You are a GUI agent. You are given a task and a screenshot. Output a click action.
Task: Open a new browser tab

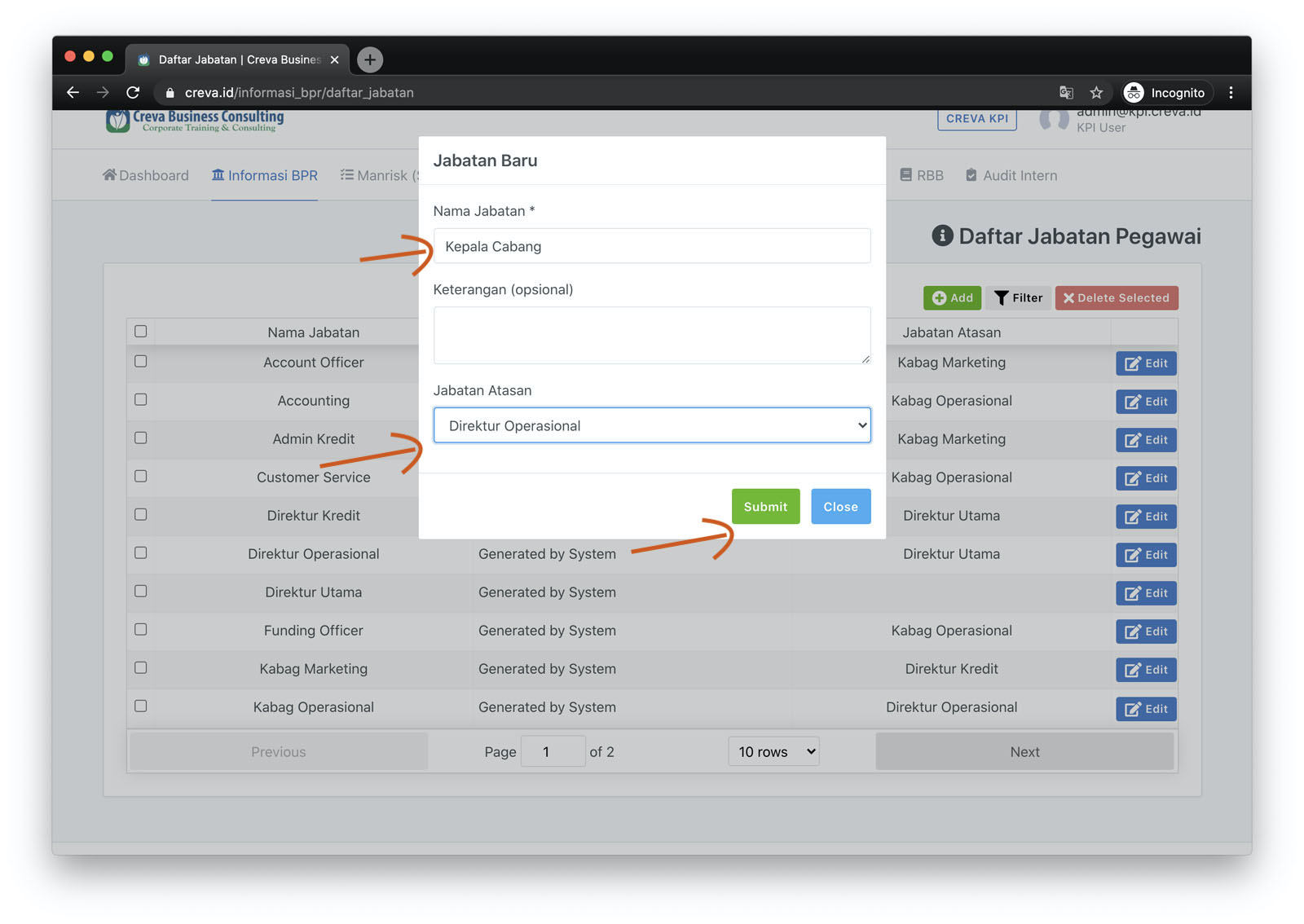370,59
